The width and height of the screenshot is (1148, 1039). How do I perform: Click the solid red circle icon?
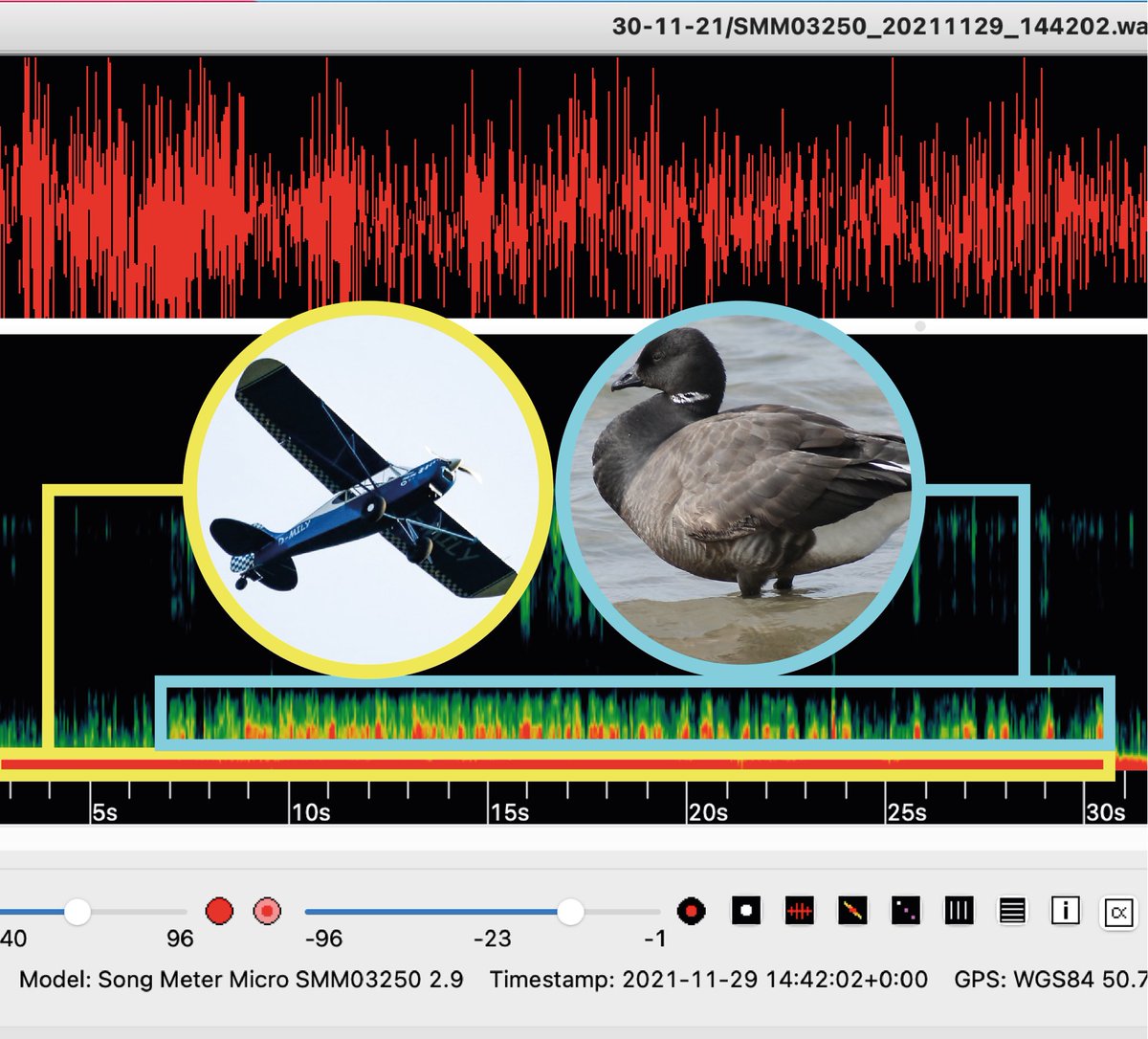[219, 910]
